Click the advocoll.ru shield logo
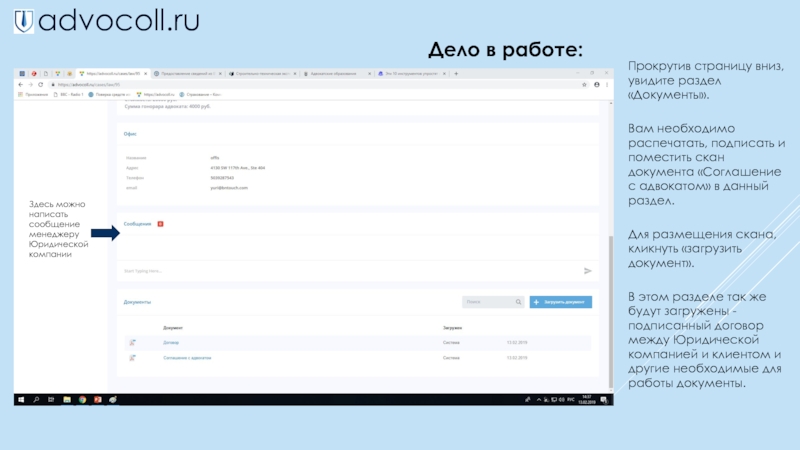The width and height of the screenshot is (800, 450). 23,21
